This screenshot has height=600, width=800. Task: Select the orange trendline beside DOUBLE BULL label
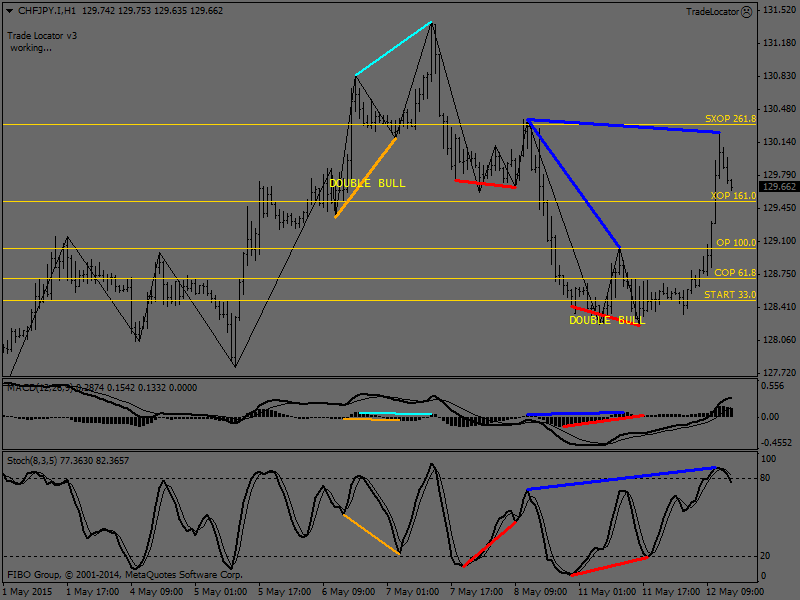point(365,177)
